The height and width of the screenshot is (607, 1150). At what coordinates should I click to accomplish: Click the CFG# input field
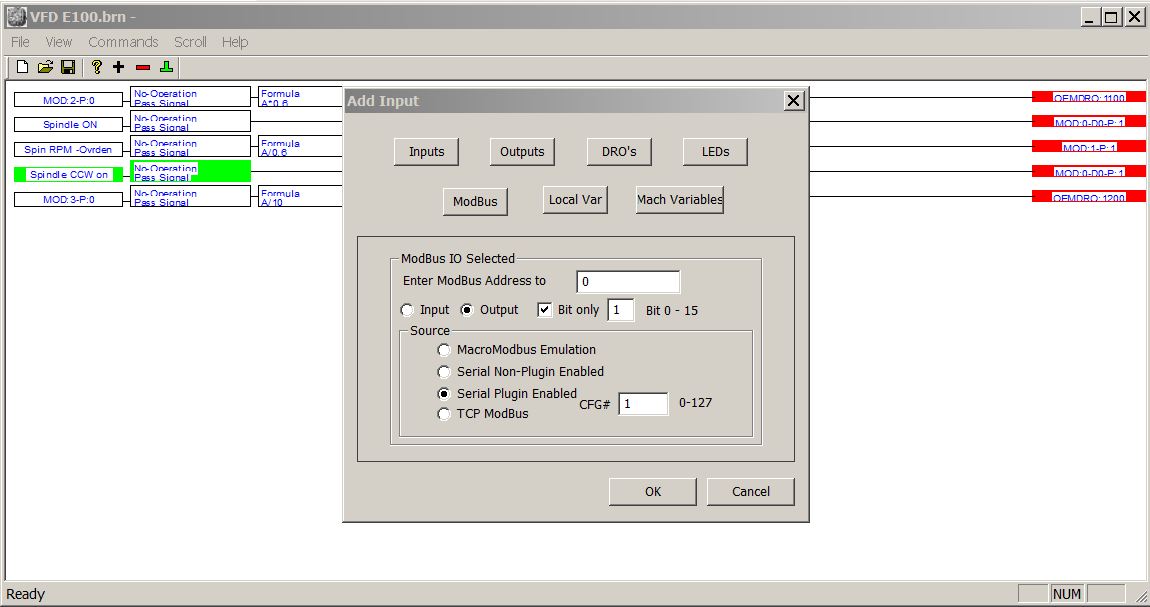[x=643, y=404]
